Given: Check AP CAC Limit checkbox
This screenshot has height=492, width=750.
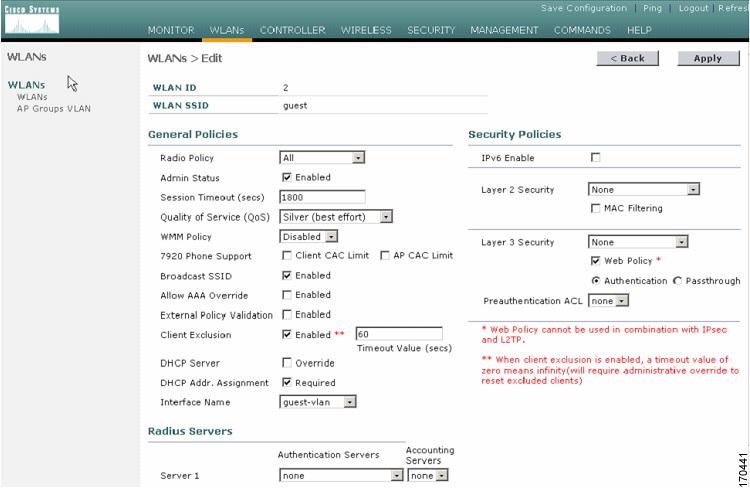Looking at the screenshot, I should pyautogui.click(x=385, y=256).
